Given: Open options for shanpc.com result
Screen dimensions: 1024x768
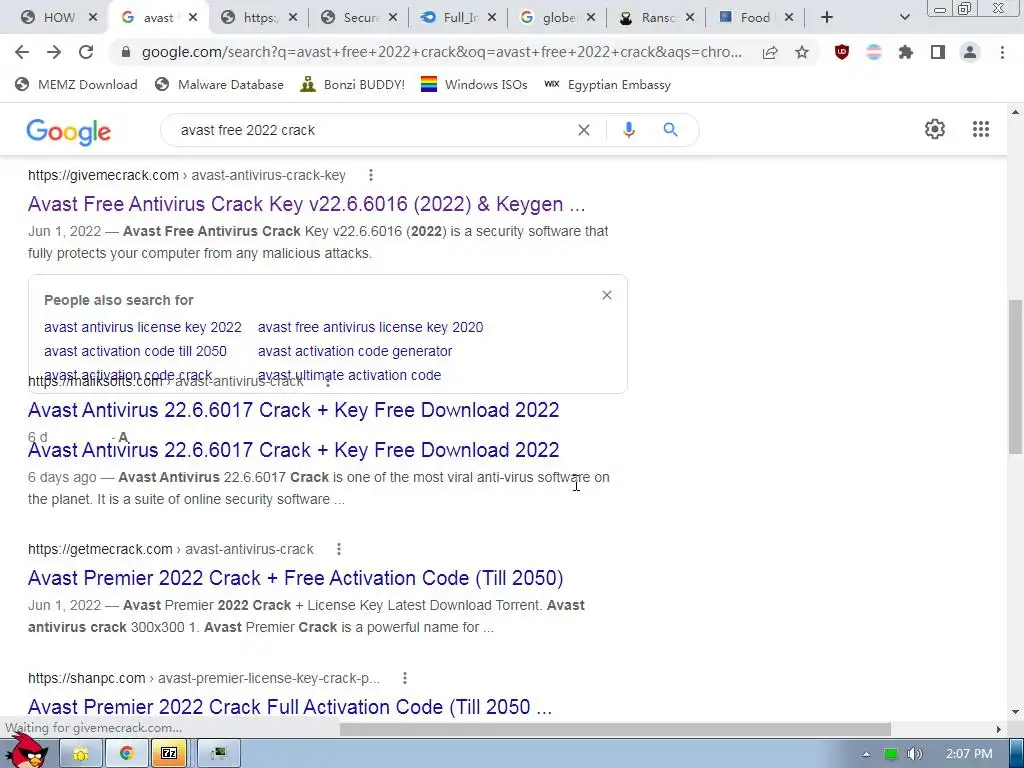Looking at the screenshot, I should tap(405, 678).
